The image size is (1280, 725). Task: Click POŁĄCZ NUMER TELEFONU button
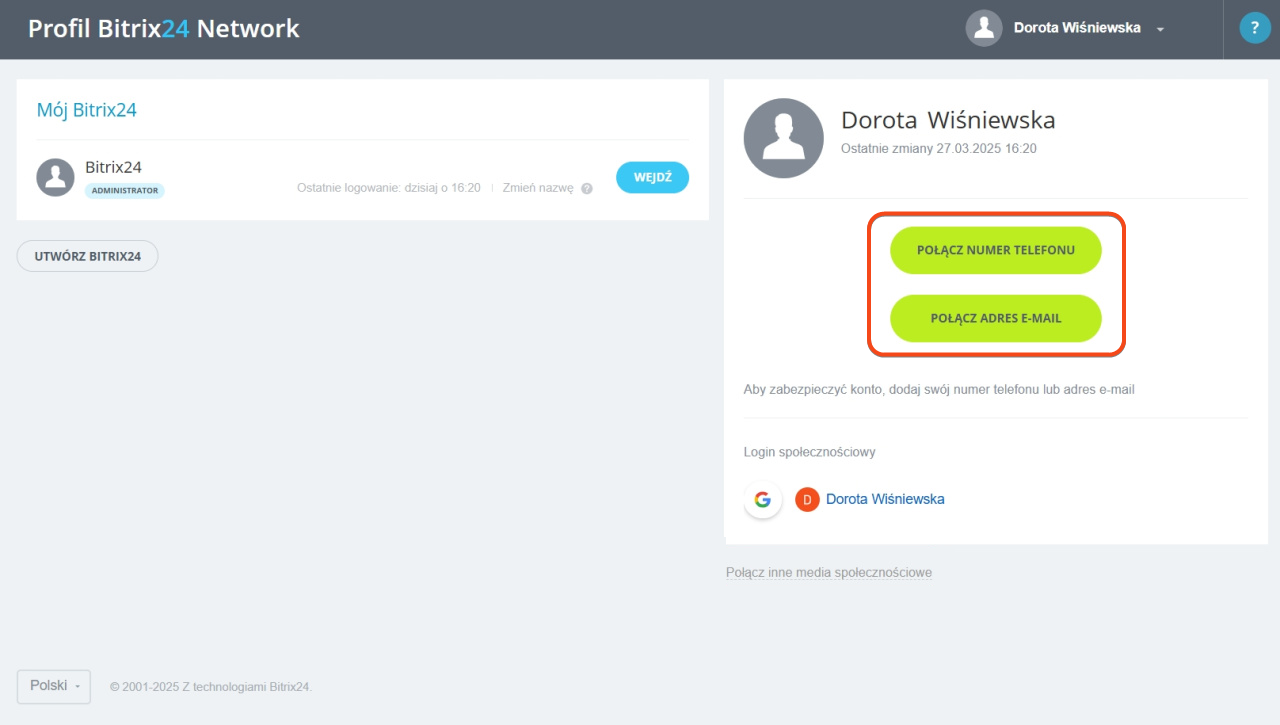tap(996, 250)
